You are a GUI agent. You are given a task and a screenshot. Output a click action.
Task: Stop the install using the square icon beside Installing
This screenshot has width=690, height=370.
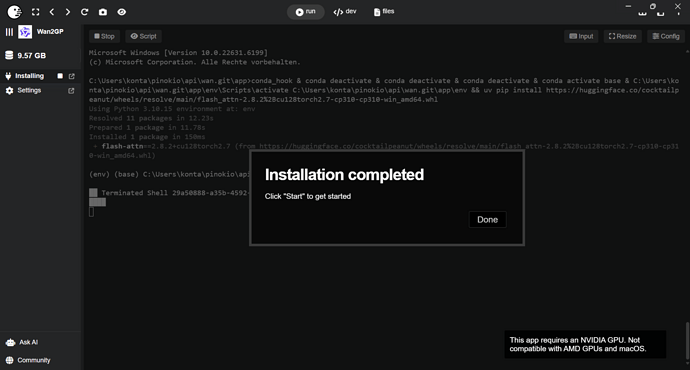point(60,76)
